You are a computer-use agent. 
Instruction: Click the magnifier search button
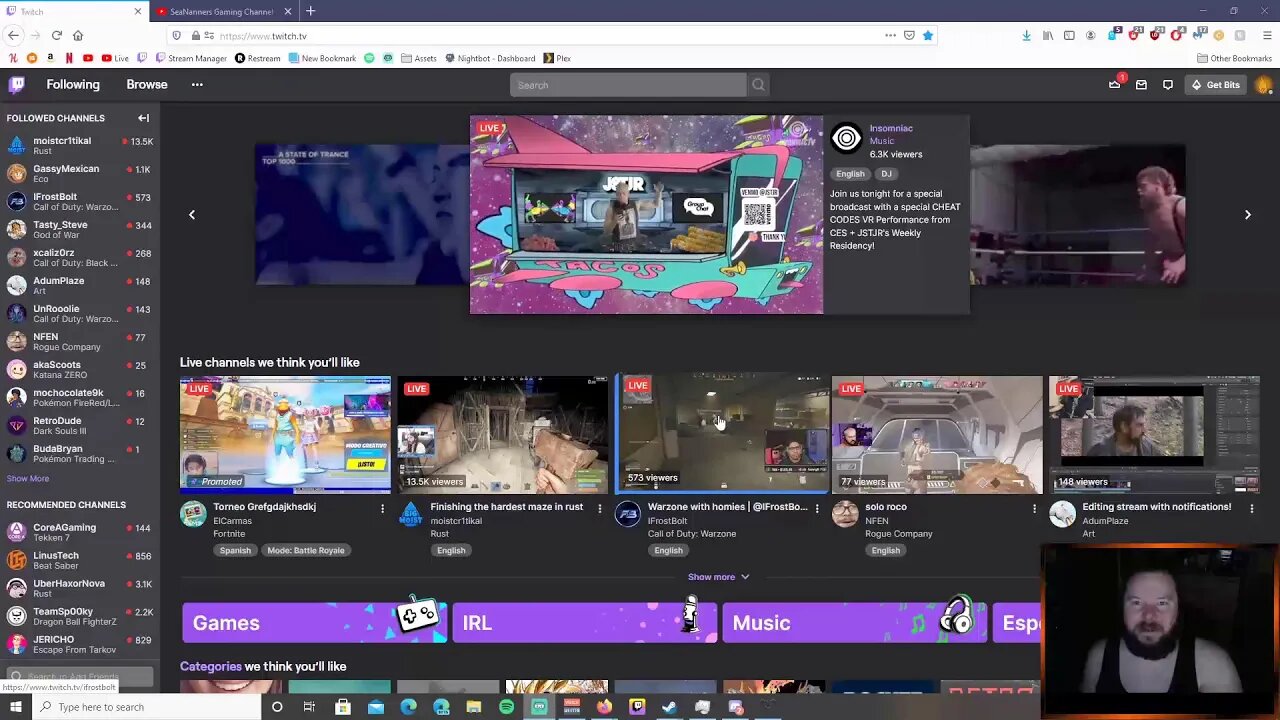758,85
